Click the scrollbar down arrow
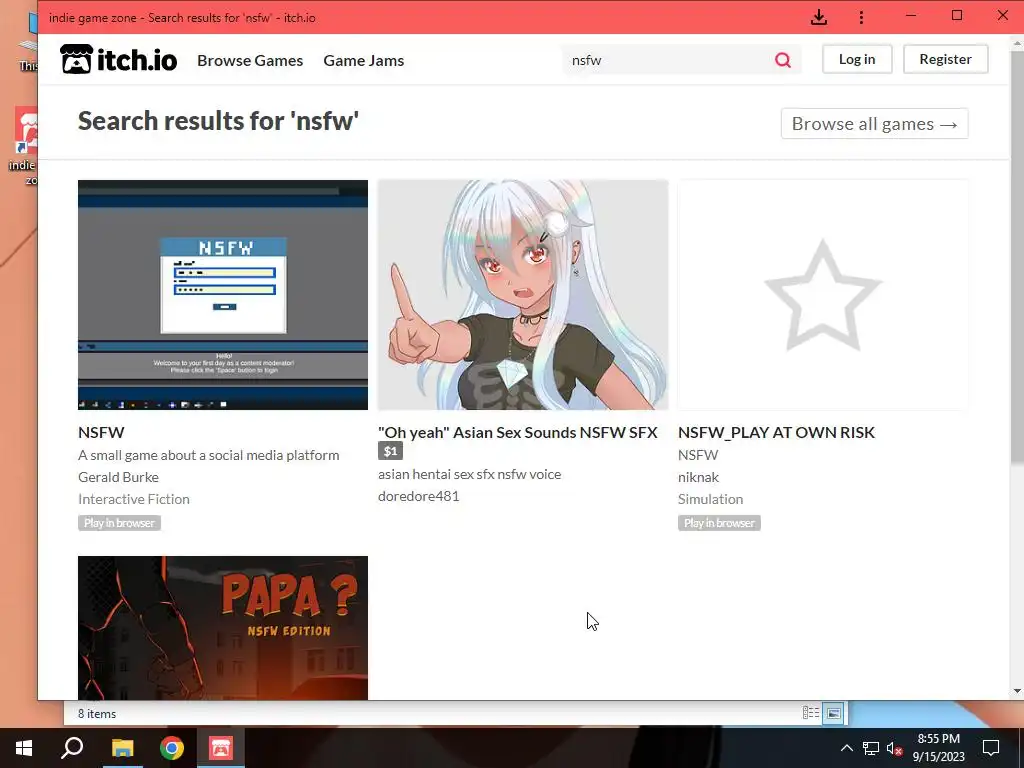The image size is (1024, 768). (1017, 691)
